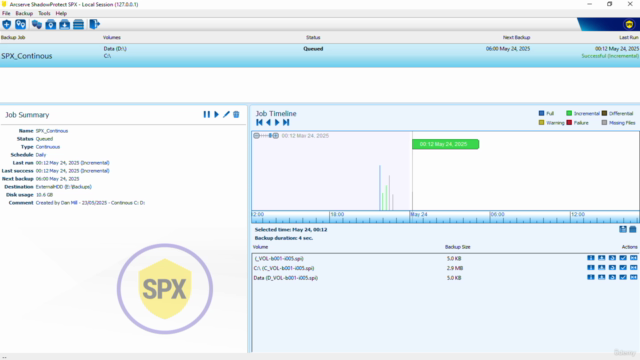Click the timeline zoom out minus button
The height and width of the screenshot is (360, 640).
[x=256, y=136]
